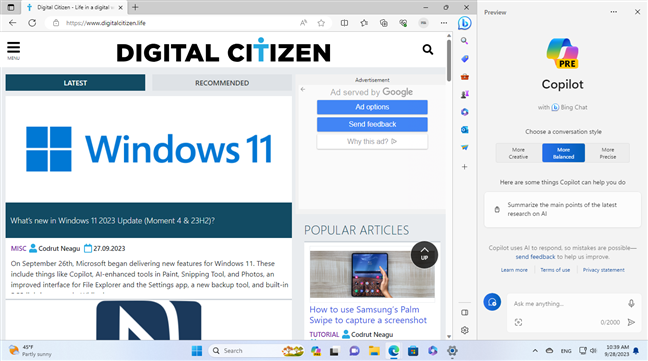
Task: Open Edge Settings and more menu
Action: pyautogui.click(x=444, y=23)
